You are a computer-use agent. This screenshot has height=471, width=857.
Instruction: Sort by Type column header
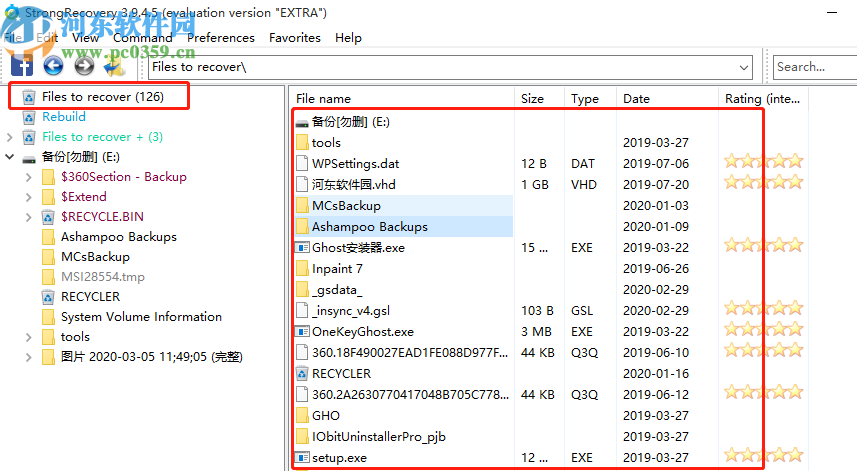(590, 99)
